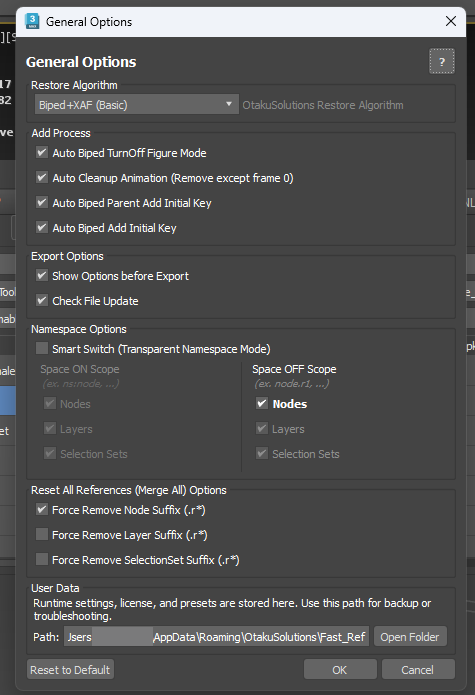The image size is (475, 695).
Task: Enable Force Remove Layer Suffix
Action: (x=42, y=534)
